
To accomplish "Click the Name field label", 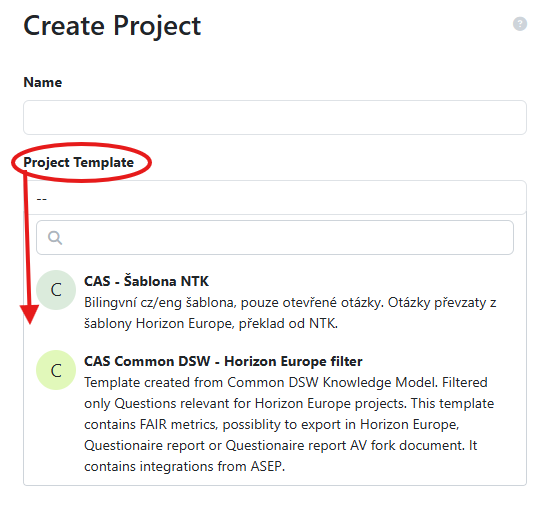I will coord(42,82).
